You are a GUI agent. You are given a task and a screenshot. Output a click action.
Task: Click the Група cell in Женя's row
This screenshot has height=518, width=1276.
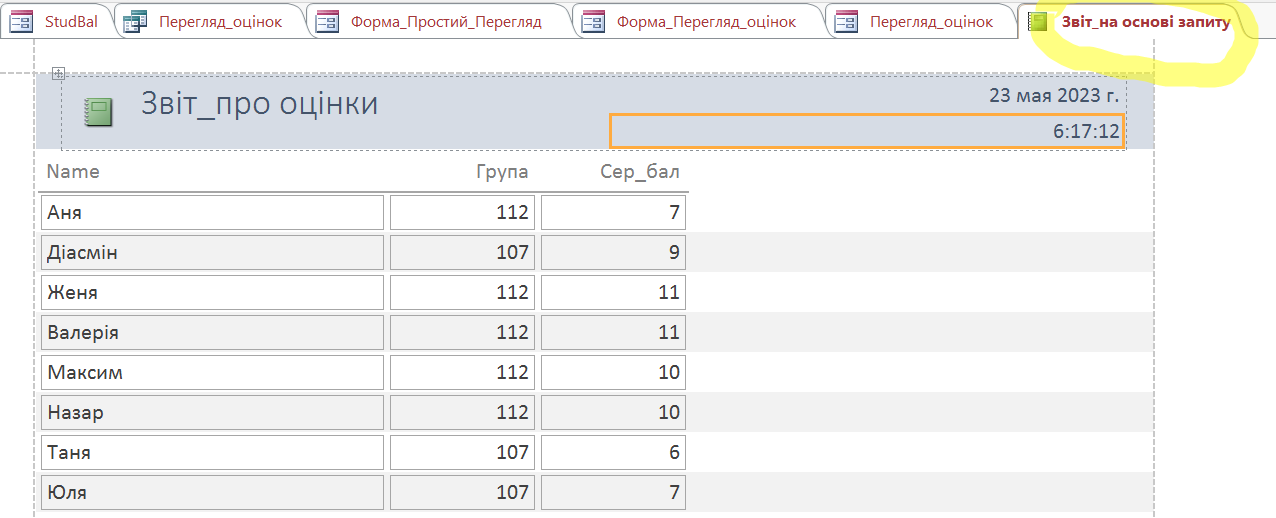[462, 292]
